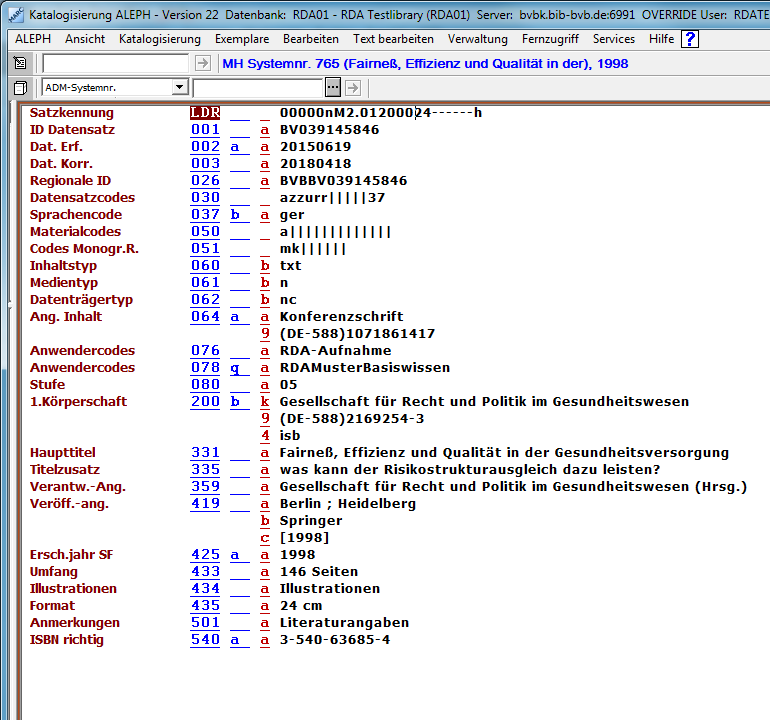
Task: Click the ALEPH application icon in title bar
Action: click(14, 14)
